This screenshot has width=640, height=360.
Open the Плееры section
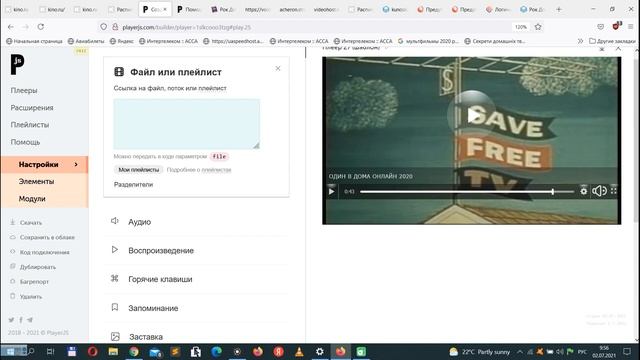(24, 91)
